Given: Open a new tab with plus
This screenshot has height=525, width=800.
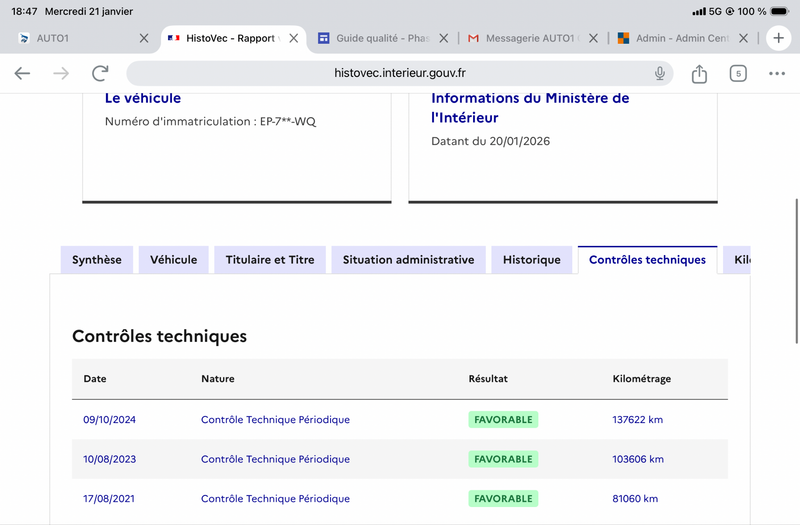Looking at the screenshot, I should pyautogui.click(x=779, y=38).
